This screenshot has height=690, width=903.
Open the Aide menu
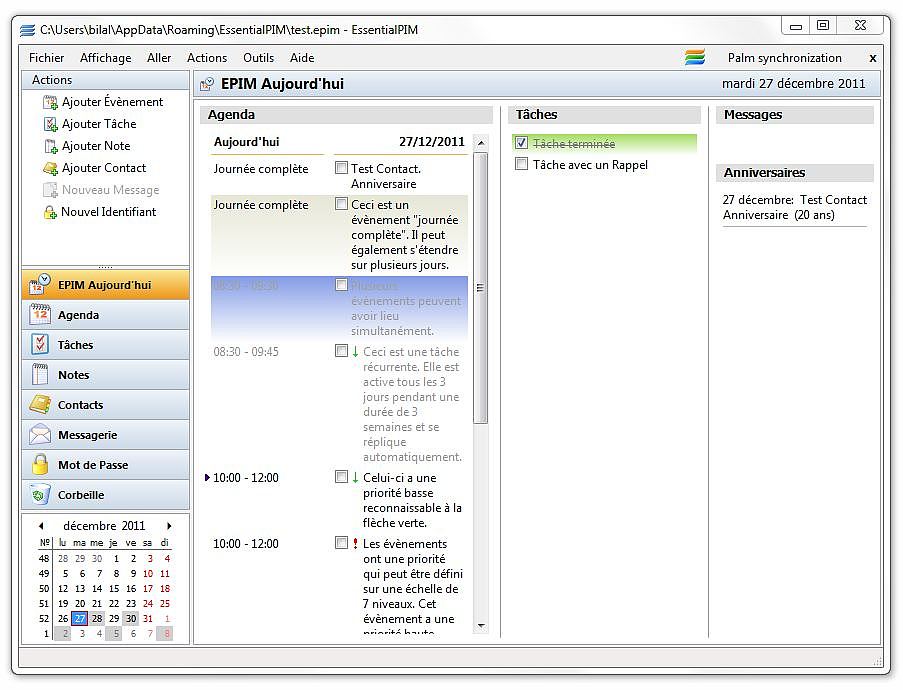[302, 58]
